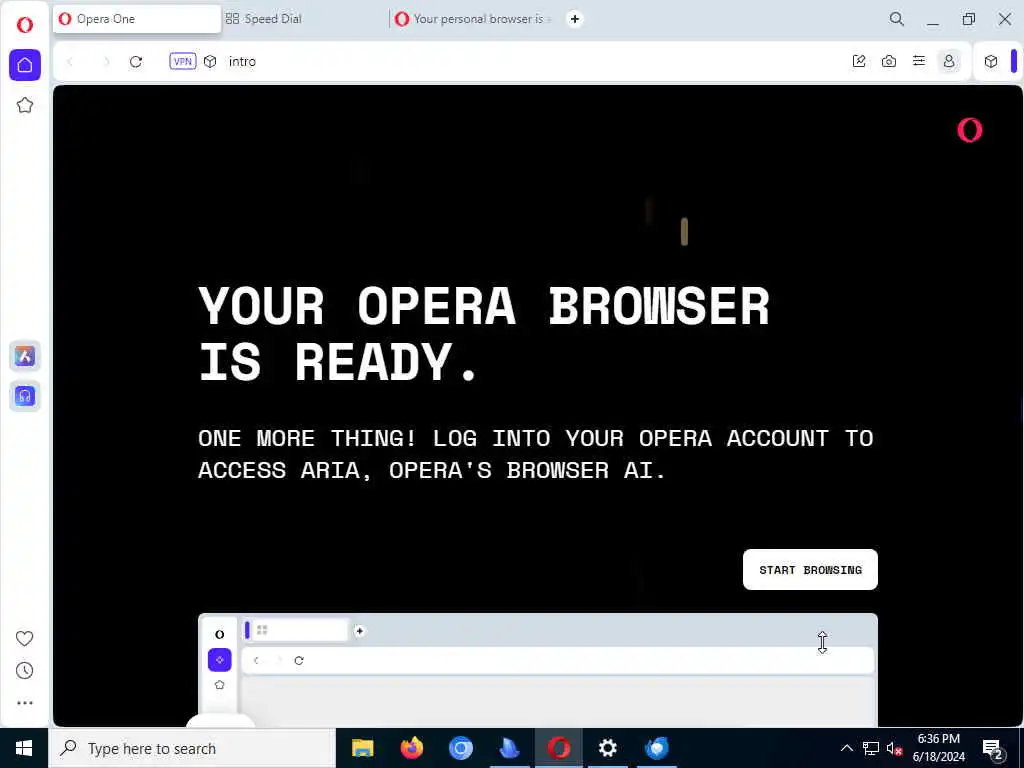1024x768 pixels.
Task: Open Extensions cube icon at right
Action: (x=991, y=61)
